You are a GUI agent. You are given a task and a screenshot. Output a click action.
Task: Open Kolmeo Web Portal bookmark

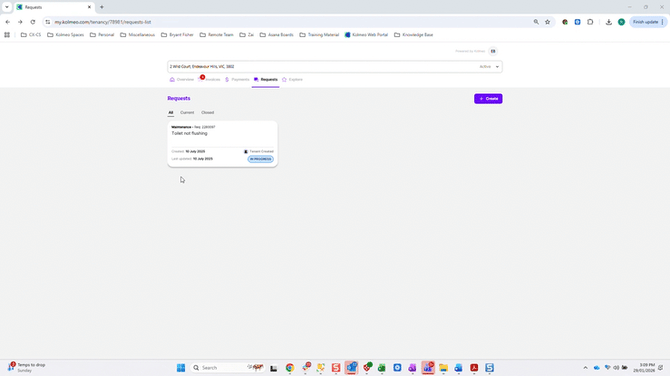(366, 35)
